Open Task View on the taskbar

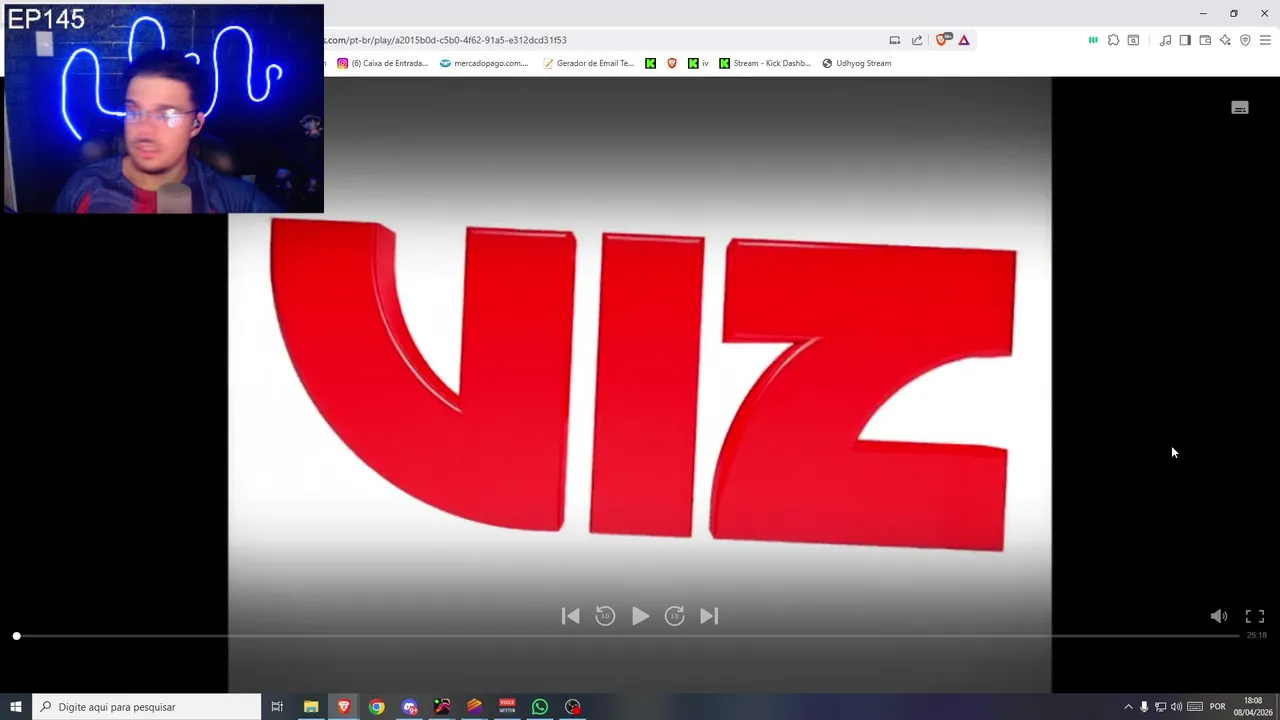pos(277,707)
